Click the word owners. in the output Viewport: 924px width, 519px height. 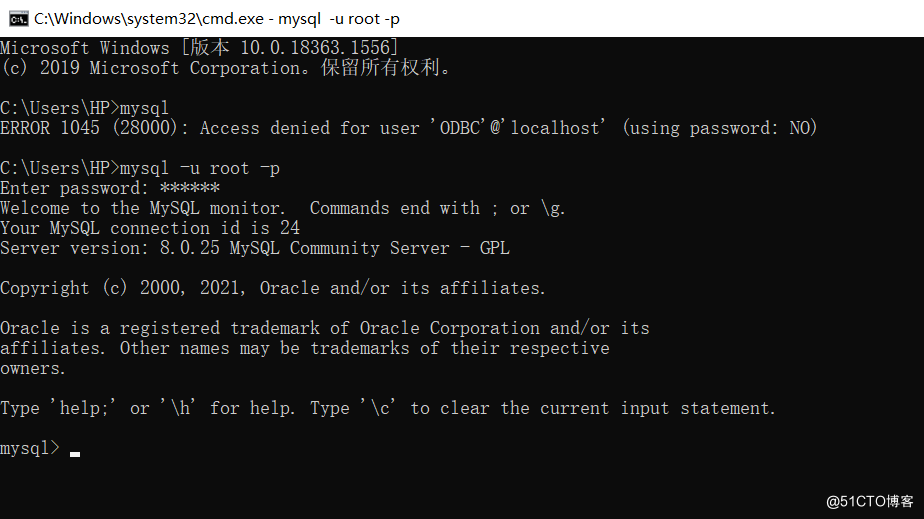tap(32, 369)
